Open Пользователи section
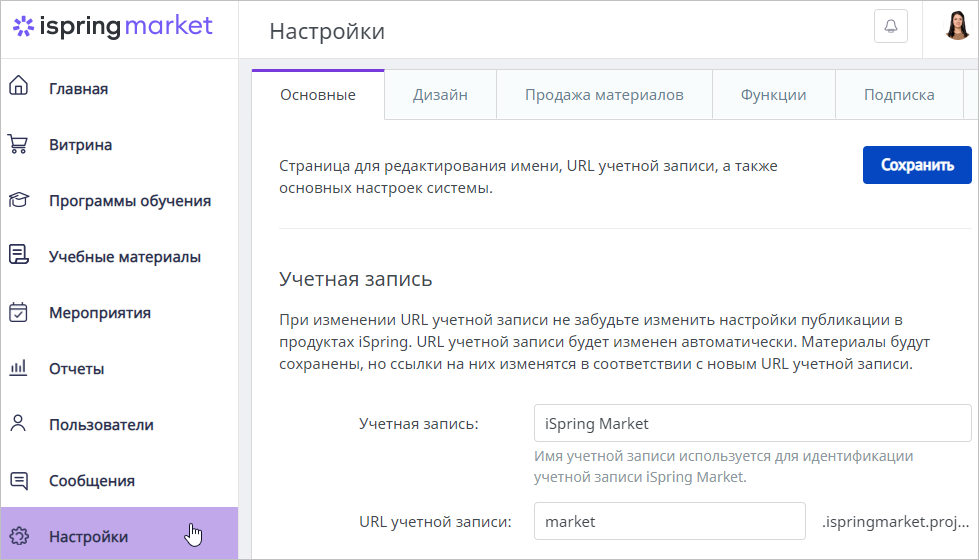979x560 pixels. click(x=101, y=425)
